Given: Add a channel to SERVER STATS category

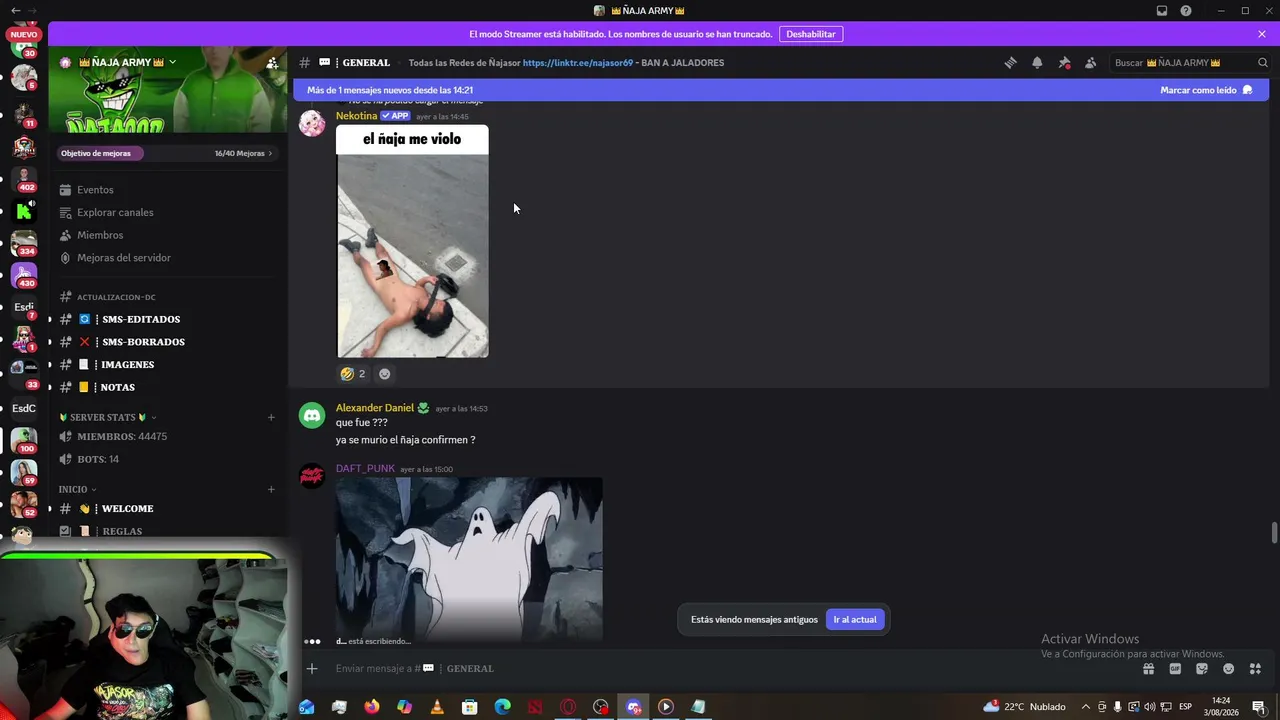Looking at the screenshot, I should tap(271, 417).
